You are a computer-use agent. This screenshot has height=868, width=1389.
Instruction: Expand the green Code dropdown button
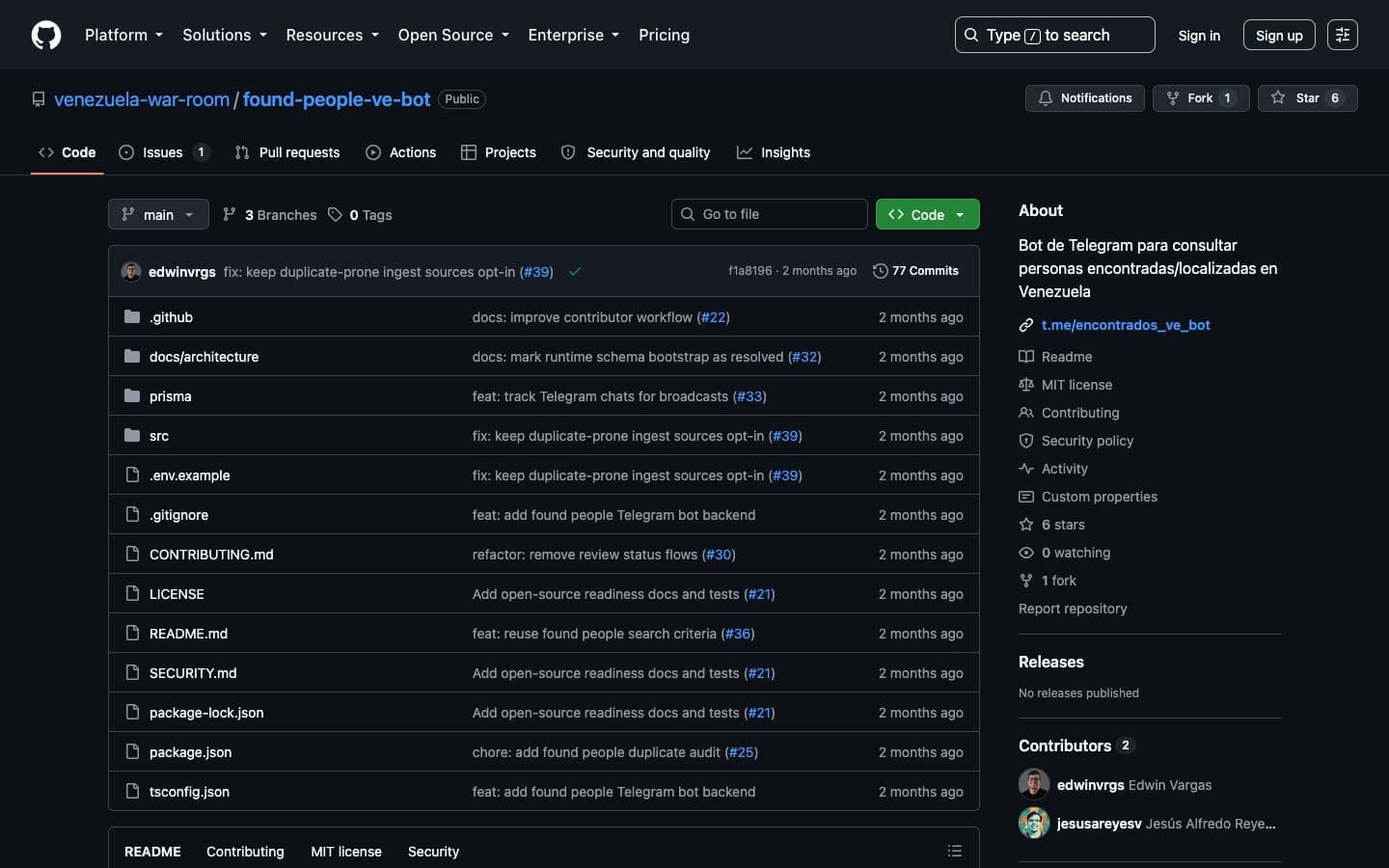coord(927,214)
